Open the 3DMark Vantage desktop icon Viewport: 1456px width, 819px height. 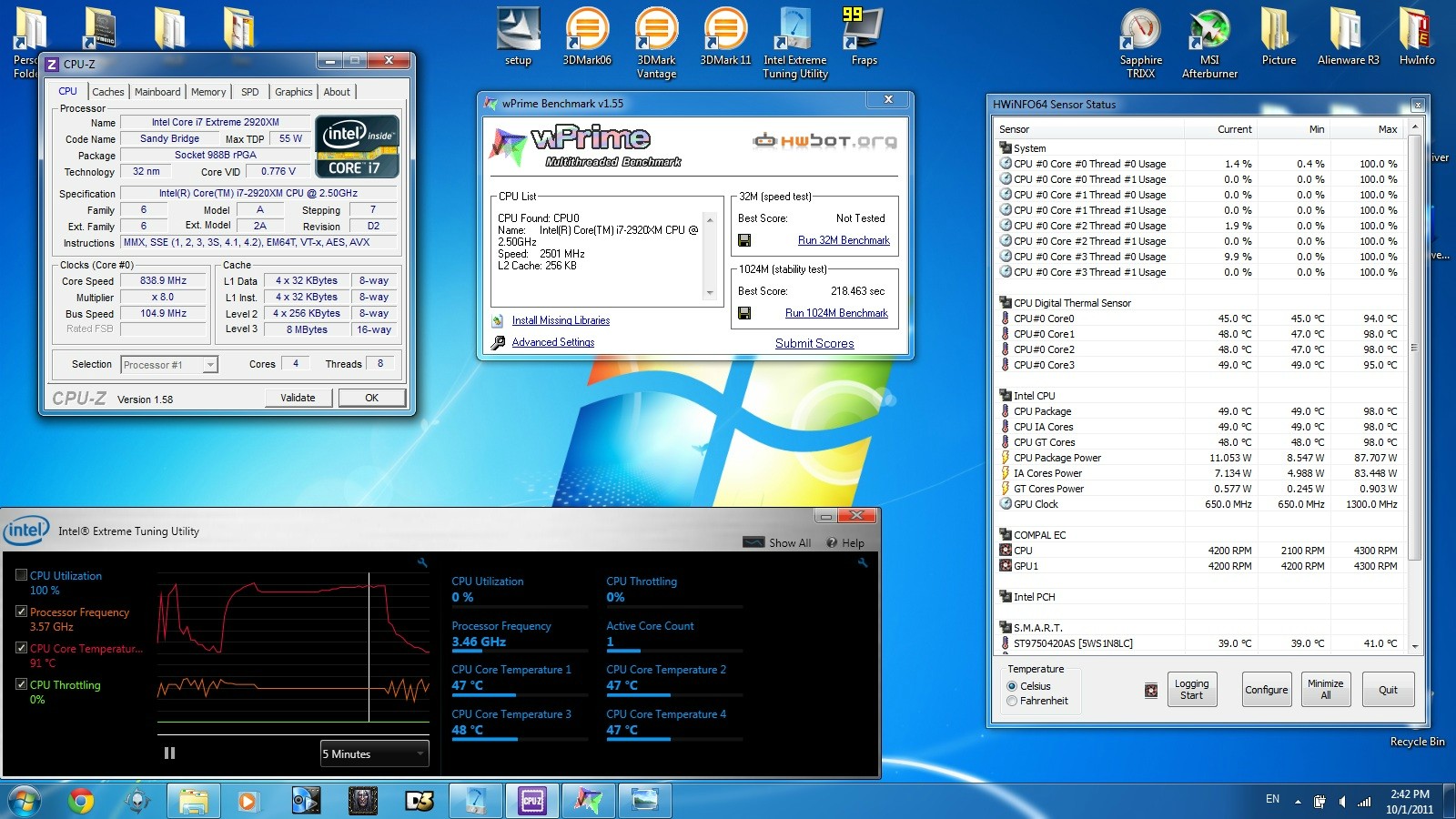click(656, 43)
